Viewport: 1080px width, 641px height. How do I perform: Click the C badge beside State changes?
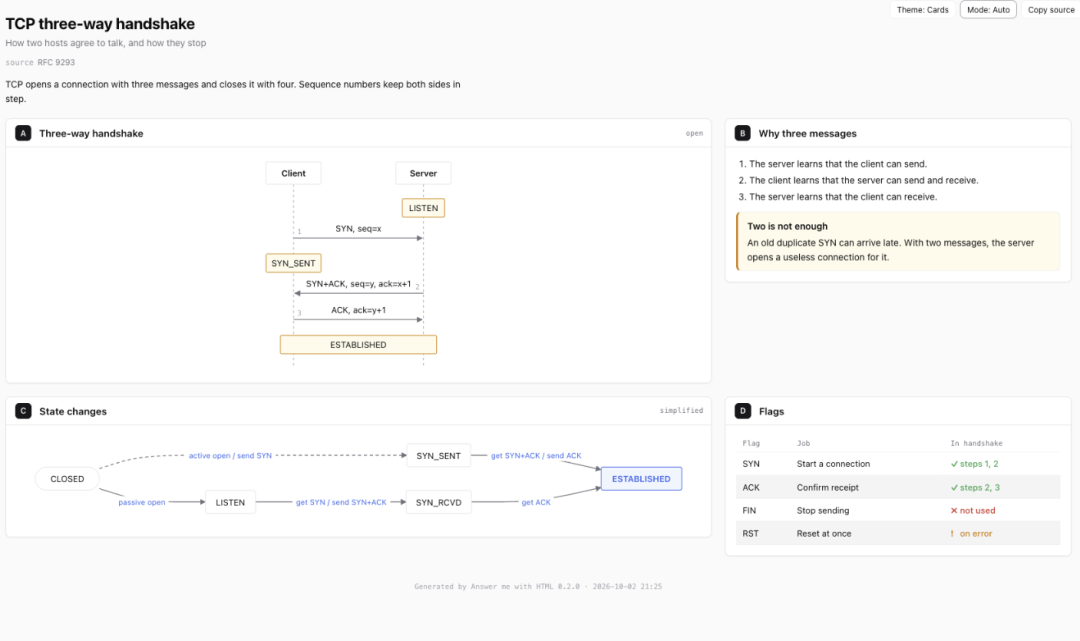[23, 411]
